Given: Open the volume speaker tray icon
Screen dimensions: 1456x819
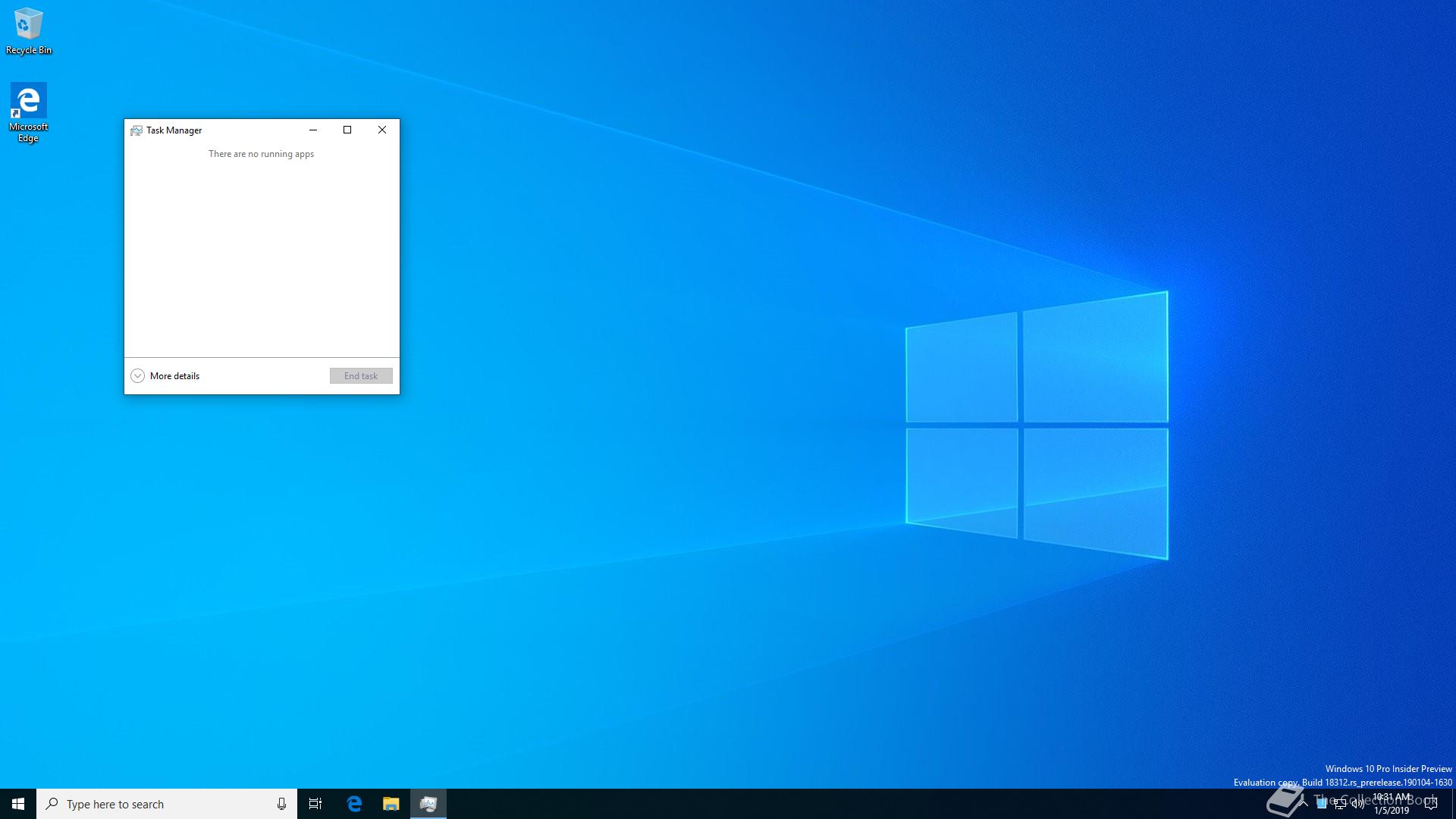Looking at the screenshot, I should tap(1358, 804).
